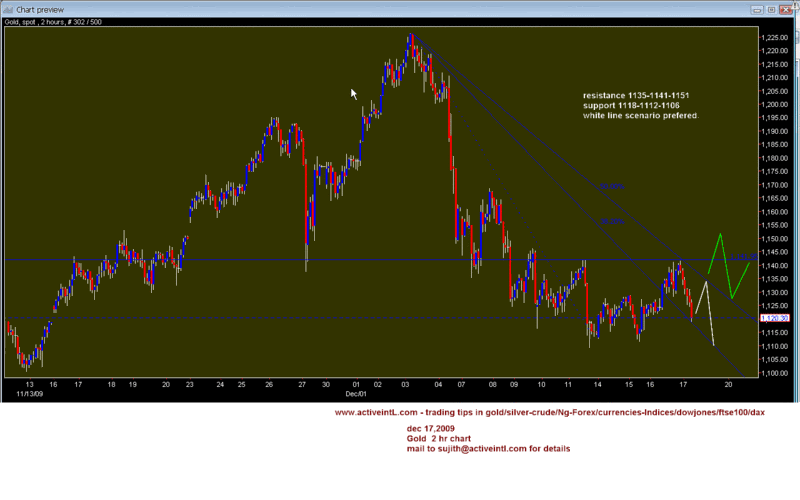Click the 'dec 17,2009' caption

[431, 429]
